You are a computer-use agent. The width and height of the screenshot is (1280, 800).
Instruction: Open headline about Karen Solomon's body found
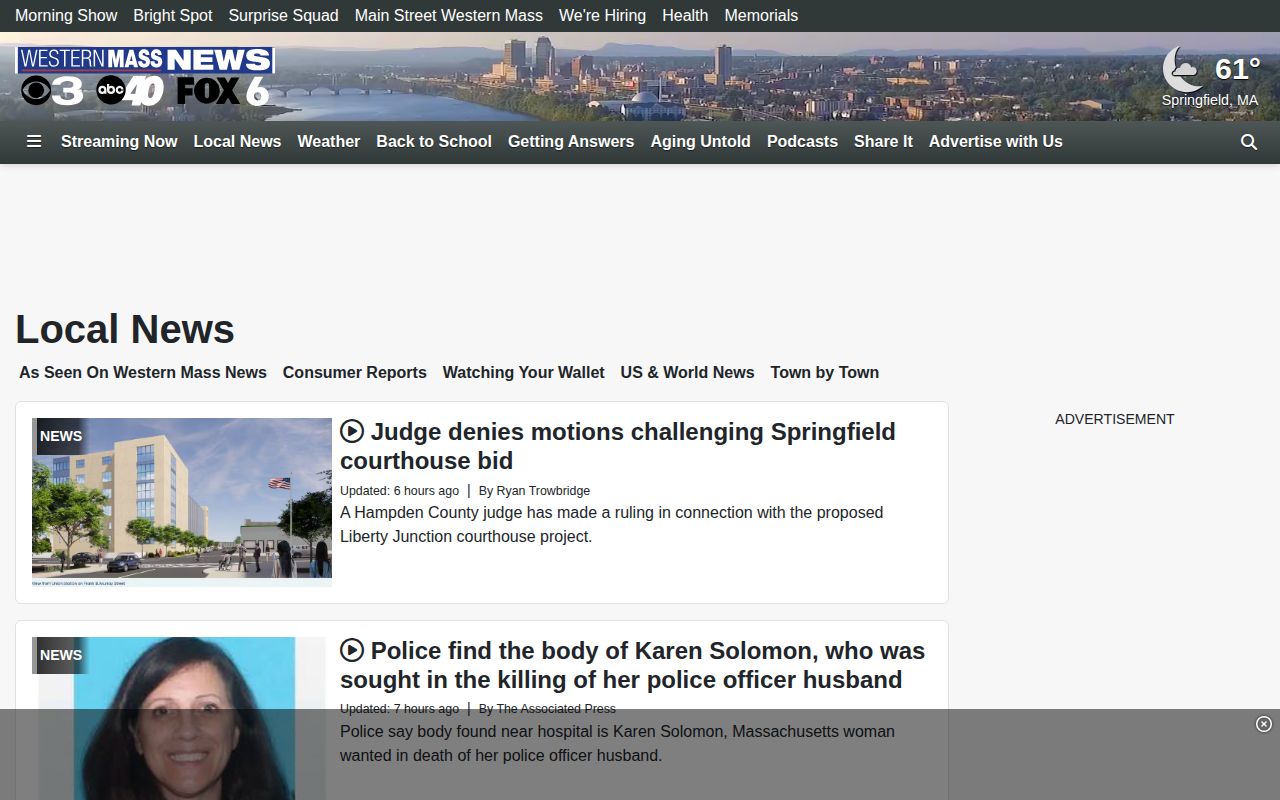(633, 665)
